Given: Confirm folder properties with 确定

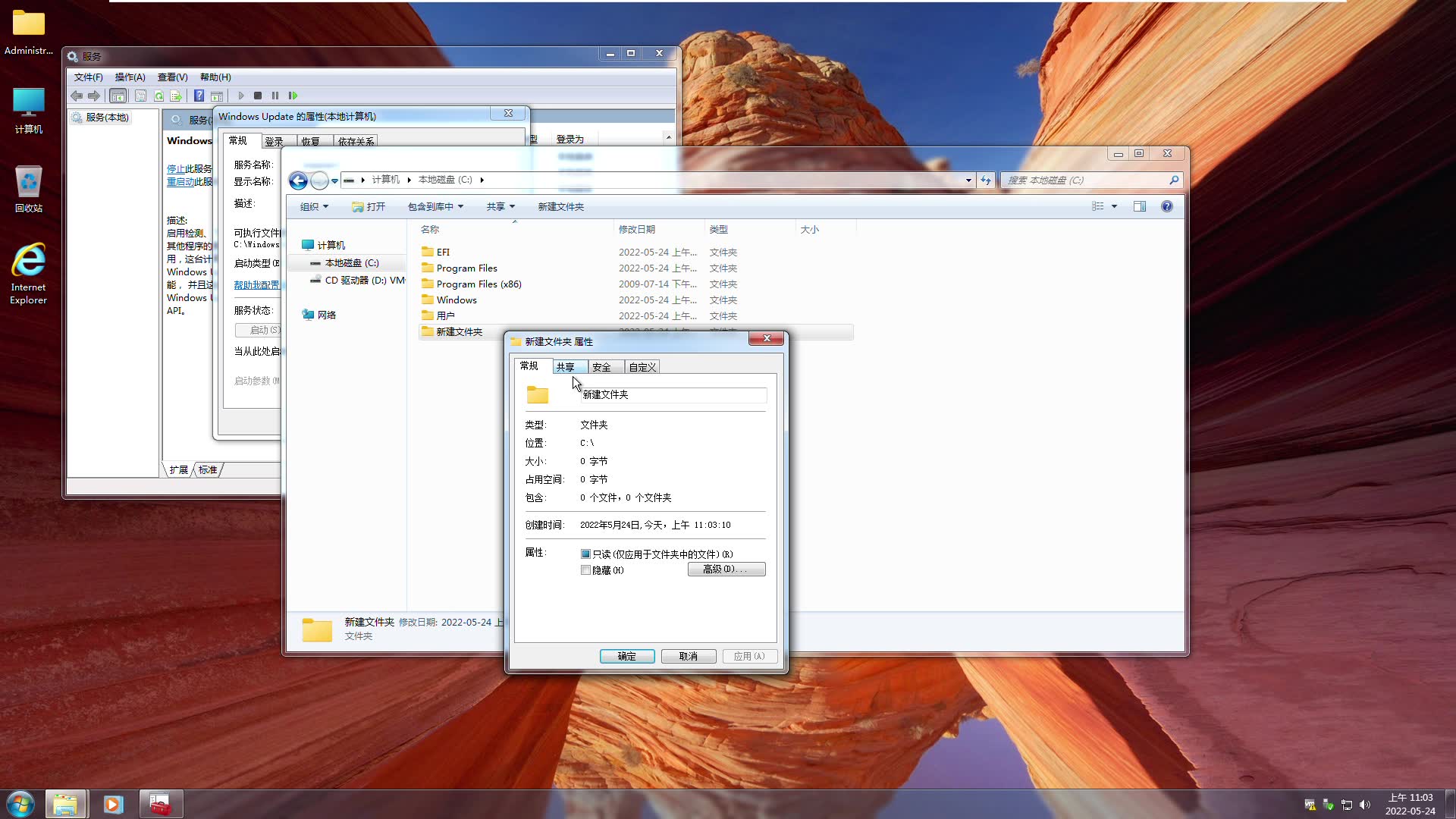Looking at the screenshot, I should point(626,656).
